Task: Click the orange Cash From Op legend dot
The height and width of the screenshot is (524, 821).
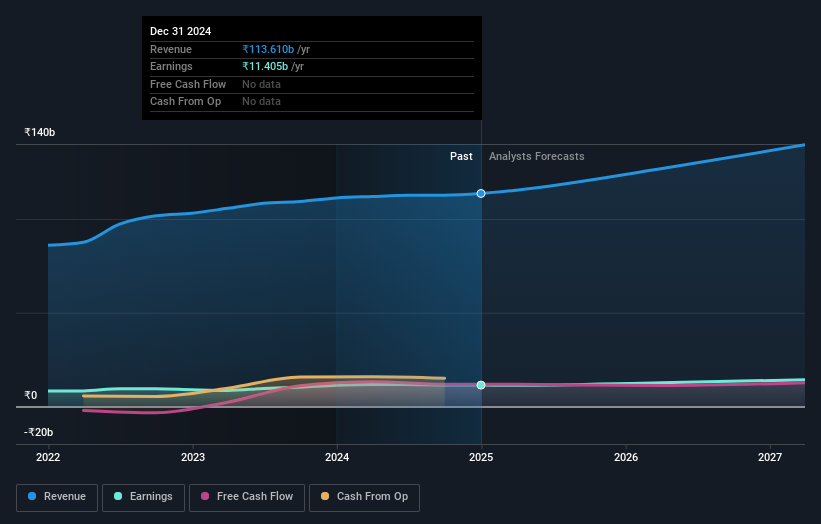Action: (x=325, y=496)
